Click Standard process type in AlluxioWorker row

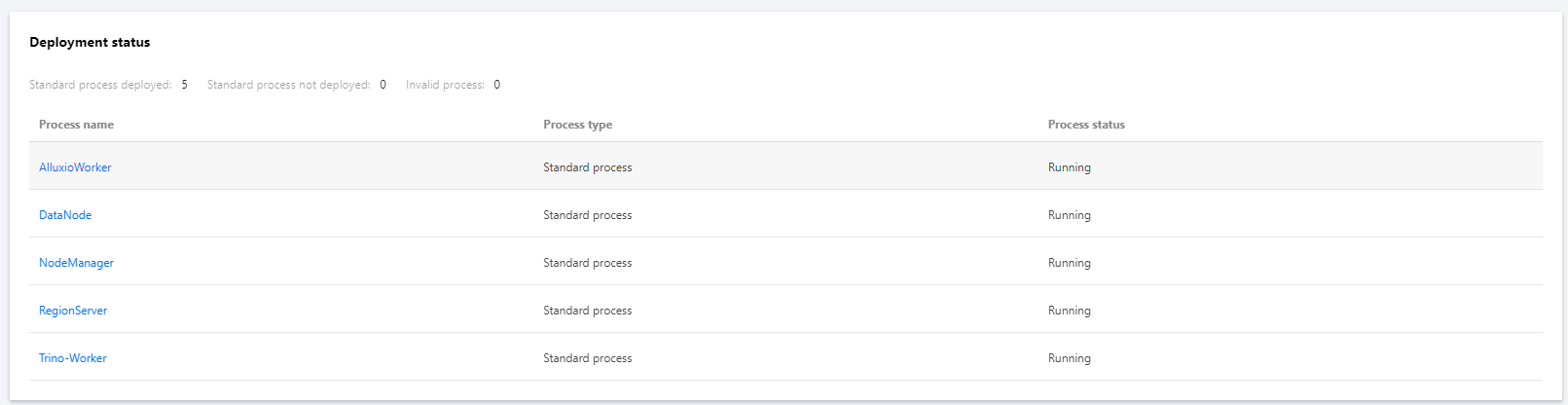pyautogui.click(x=587, y=167)
